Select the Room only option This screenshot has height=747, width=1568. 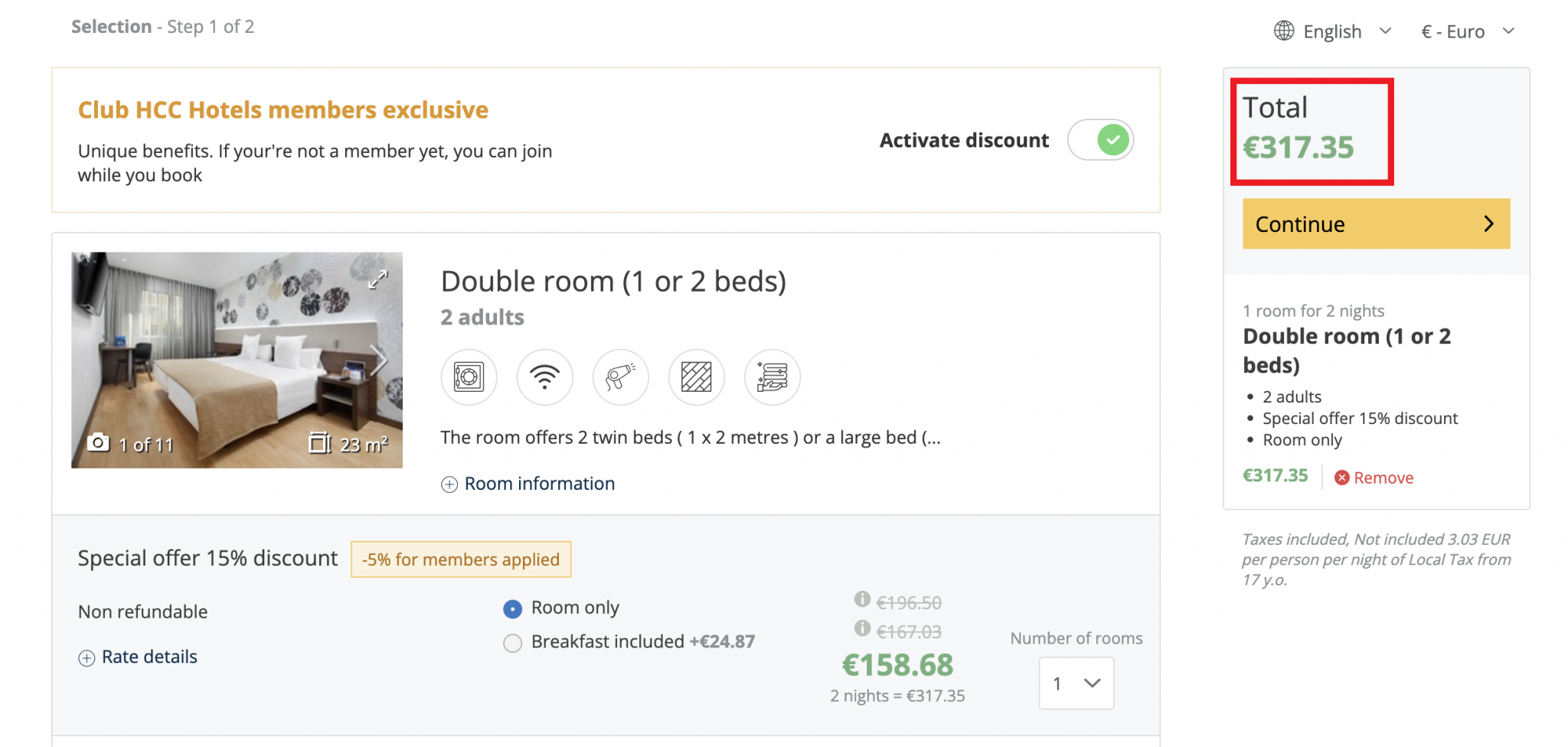click(x=512, y=608)
